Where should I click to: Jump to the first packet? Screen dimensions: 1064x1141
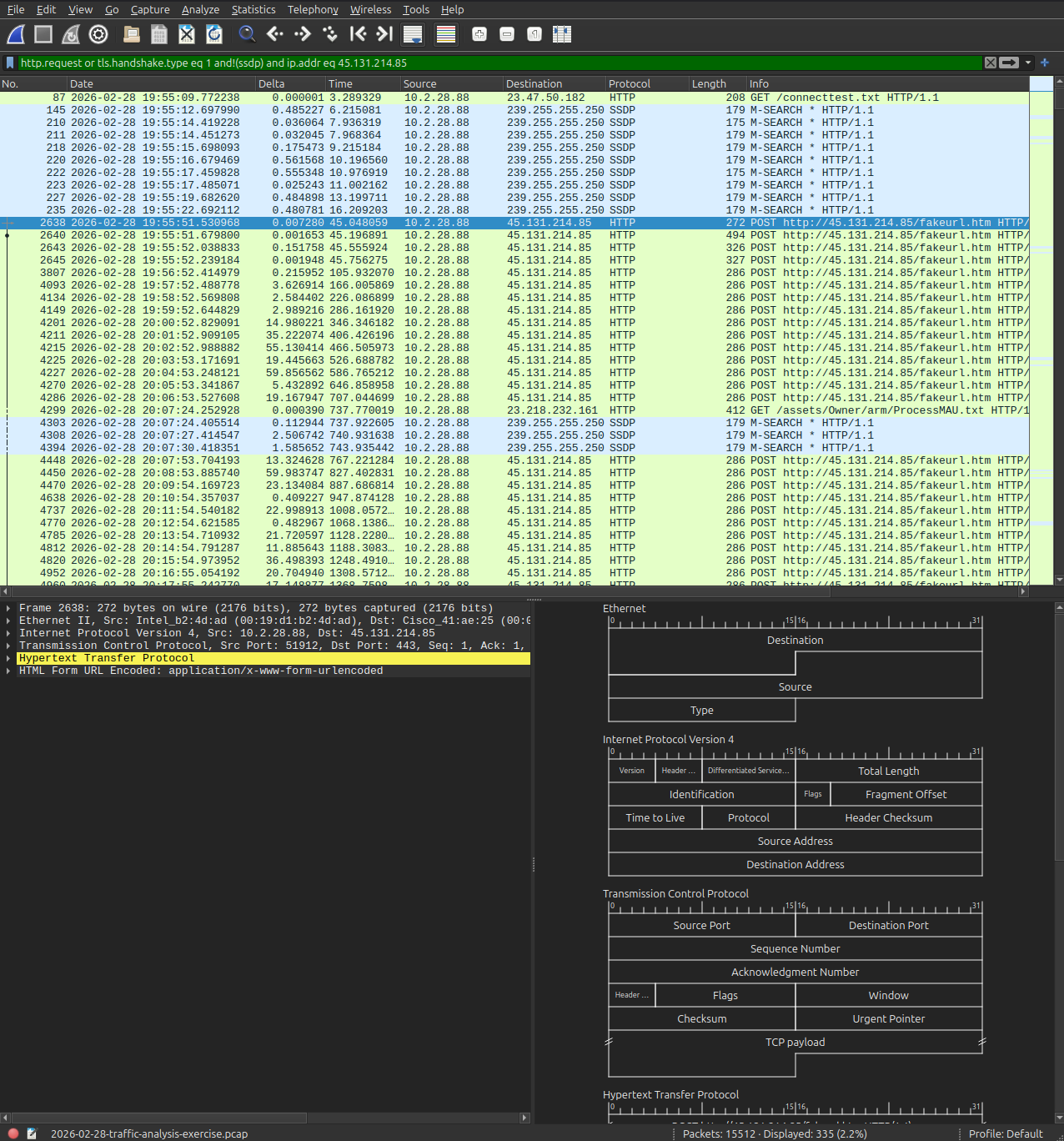click(x=358, y=34)
